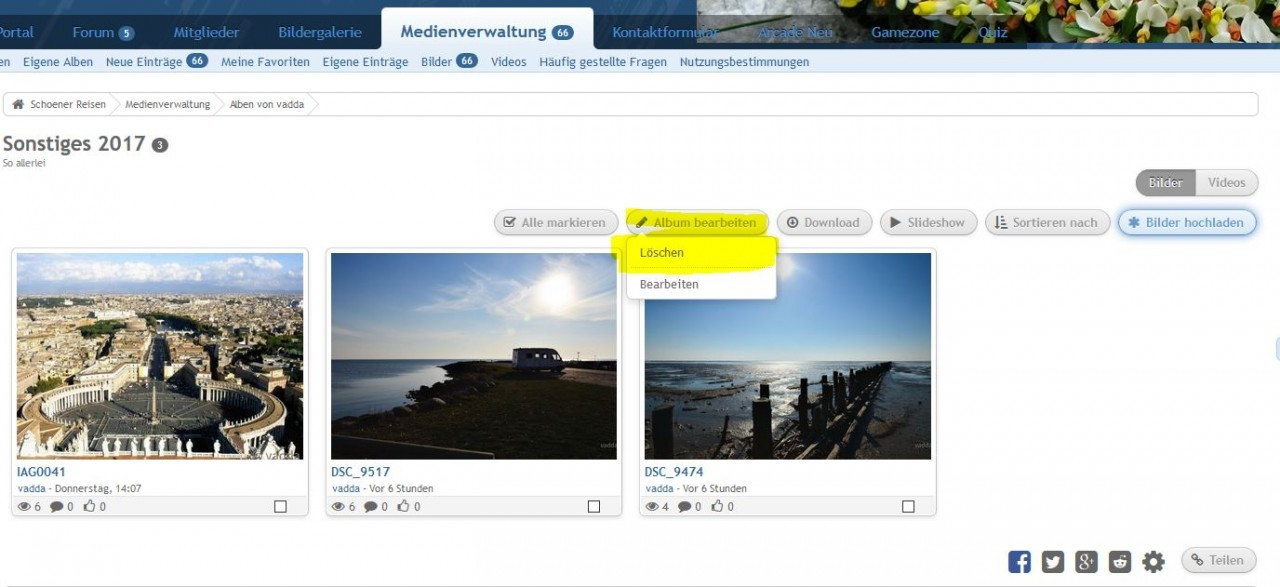Click the IAG0041 title link
The width and height of the screenshot is (1280, 587).
point(42,472)
